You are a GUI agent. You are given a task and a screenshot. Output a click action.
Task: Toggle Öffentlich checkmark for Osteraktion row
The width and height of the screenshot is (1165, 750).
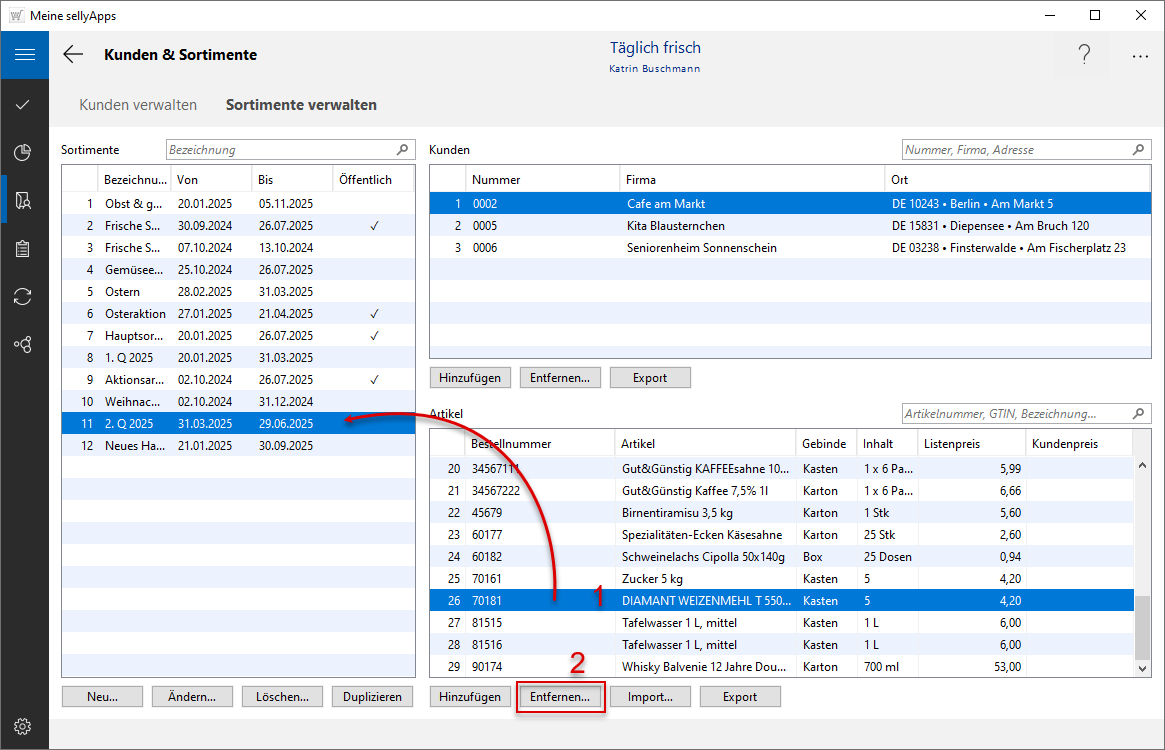click(x=374, y=314)
